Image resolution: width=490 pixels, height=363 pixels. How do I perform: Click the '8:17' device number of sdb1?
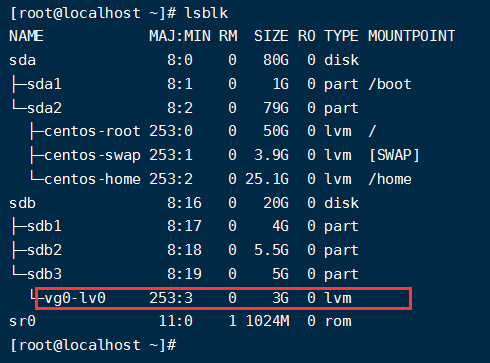(184, 226)
